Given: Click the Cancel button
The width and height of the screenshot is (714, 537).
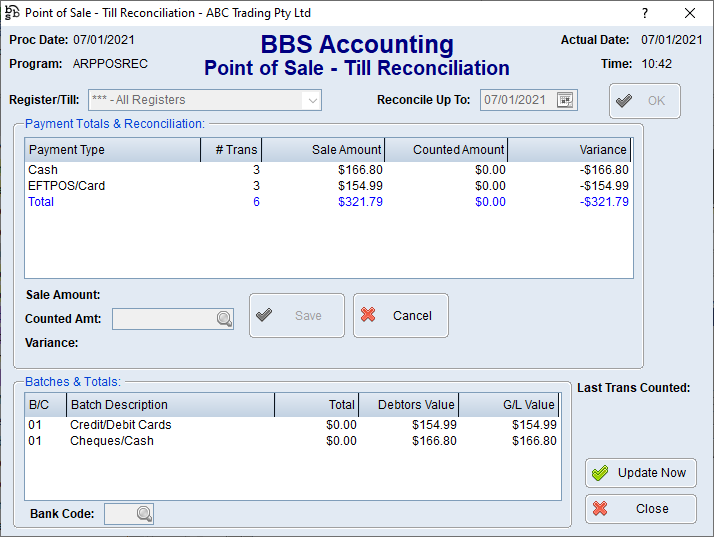Looking at the screenshot, I should pyautogui.click(x=400, y=316).
